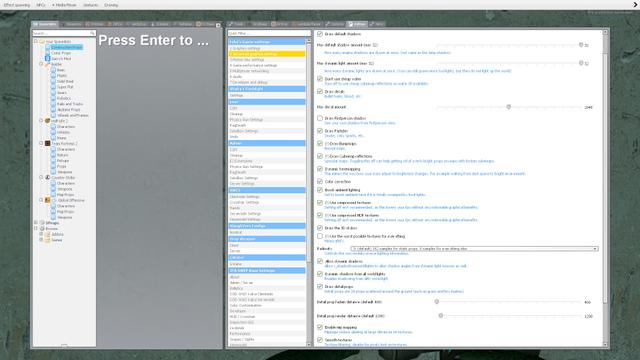
Task: Select the highlighted Utilities tab in right panel
Action: pyautogui.click(x=357, y=24)
